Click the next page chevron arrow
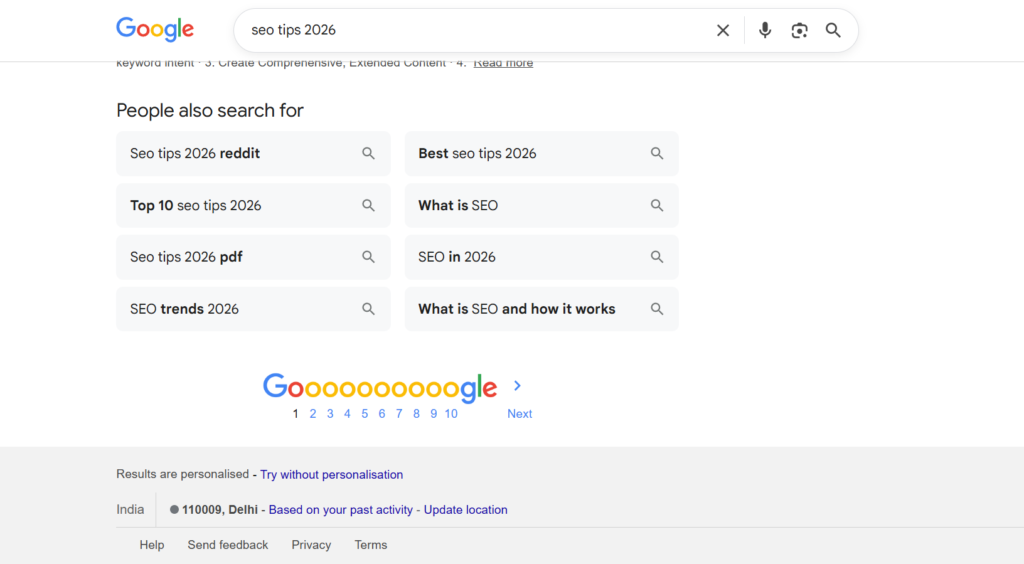This screenshot has height=564, width=1024. pyautogui.click(x=517, y=386)
